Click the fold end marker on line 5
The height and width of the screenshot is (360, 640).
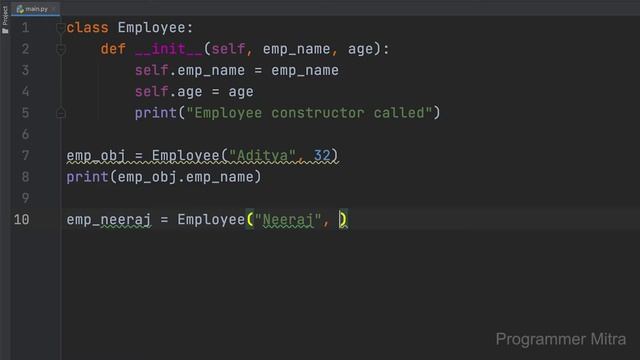(x=60, y=113)
